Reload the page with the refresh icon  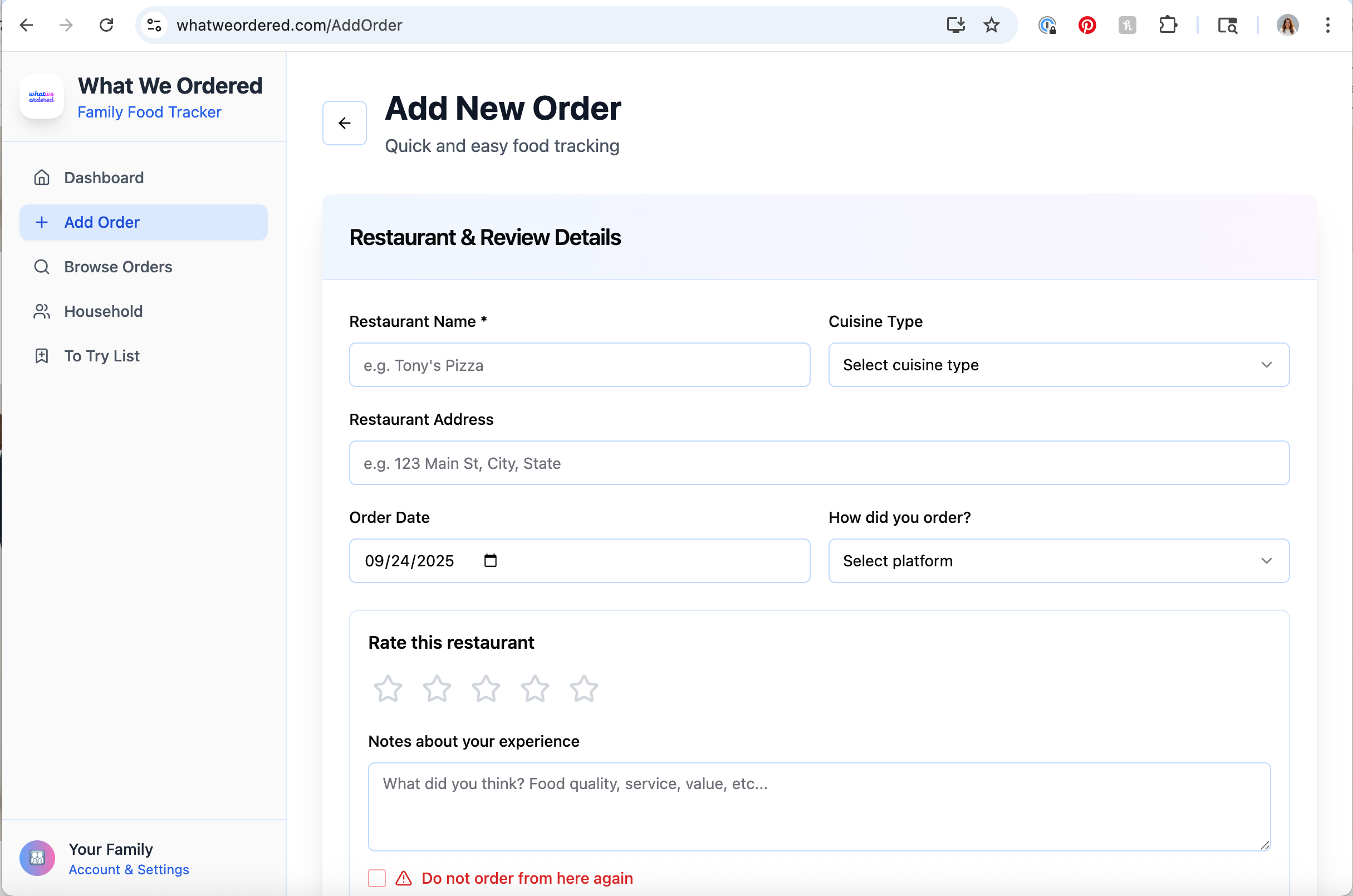click(x=106, y=25)
